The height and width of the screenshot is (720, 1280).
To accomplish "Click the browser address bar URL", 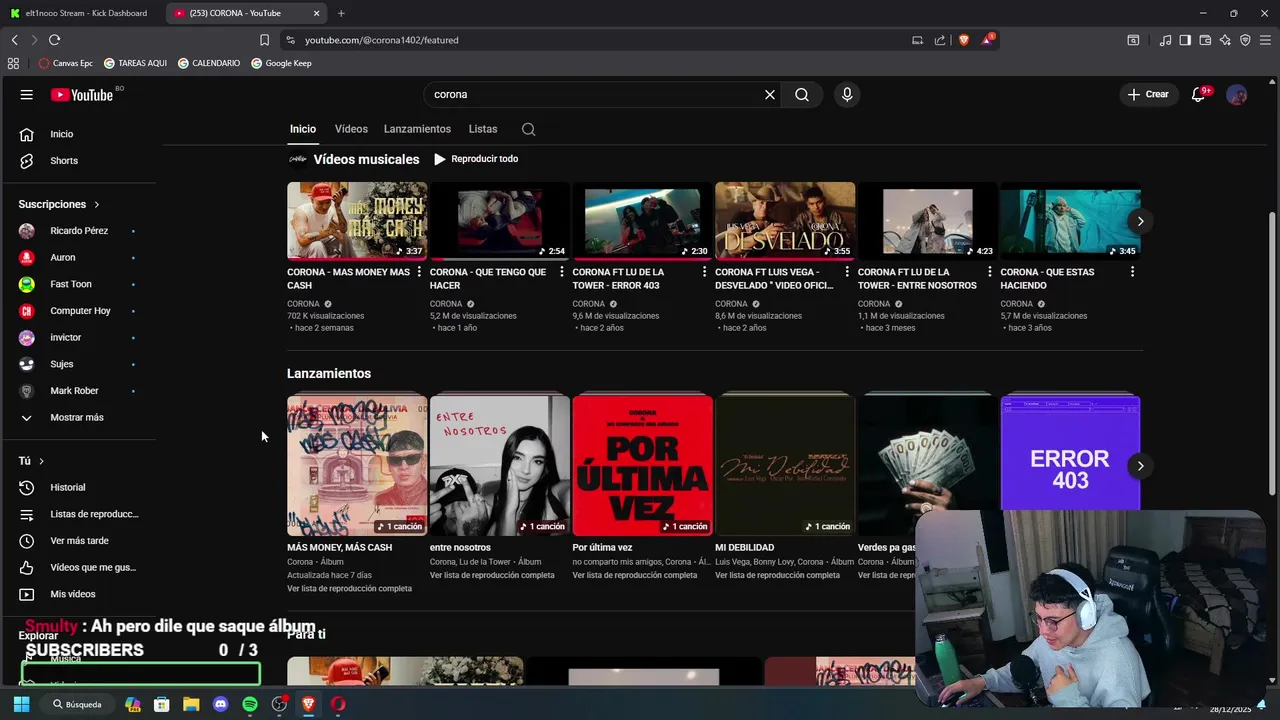I will coord(382,40).
